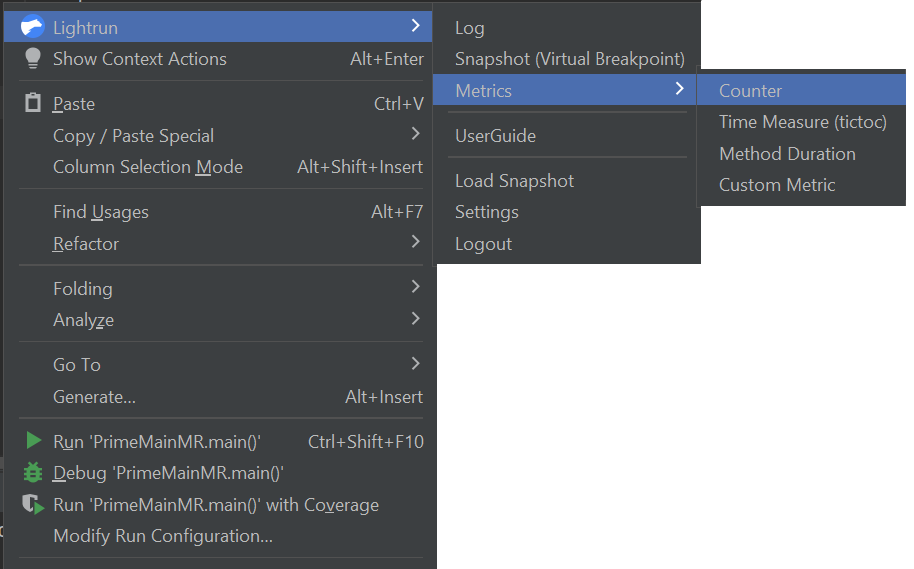This screenshot has height=569, width=914.
Task: Click the Show Context Actions lightbulb icon
Action: [x=33, y=59]
